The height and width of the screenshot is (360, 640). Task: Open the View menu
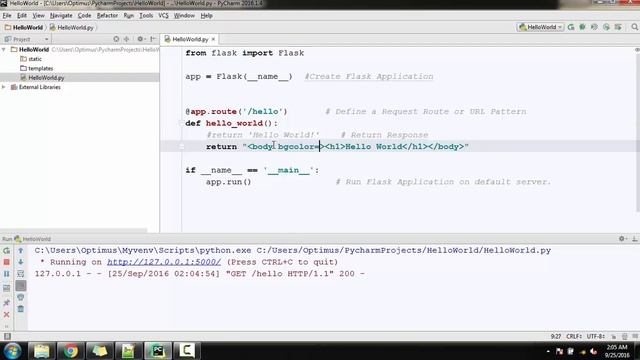pos(38,16)
